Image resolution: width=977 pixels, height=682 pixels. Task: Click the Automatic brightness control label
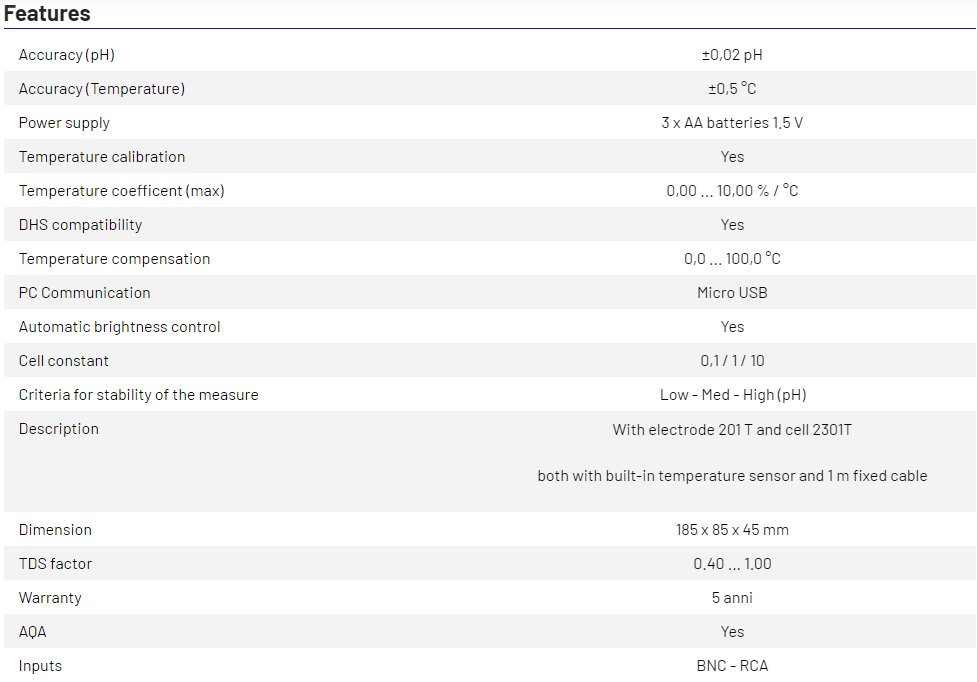tap(119, 327)
